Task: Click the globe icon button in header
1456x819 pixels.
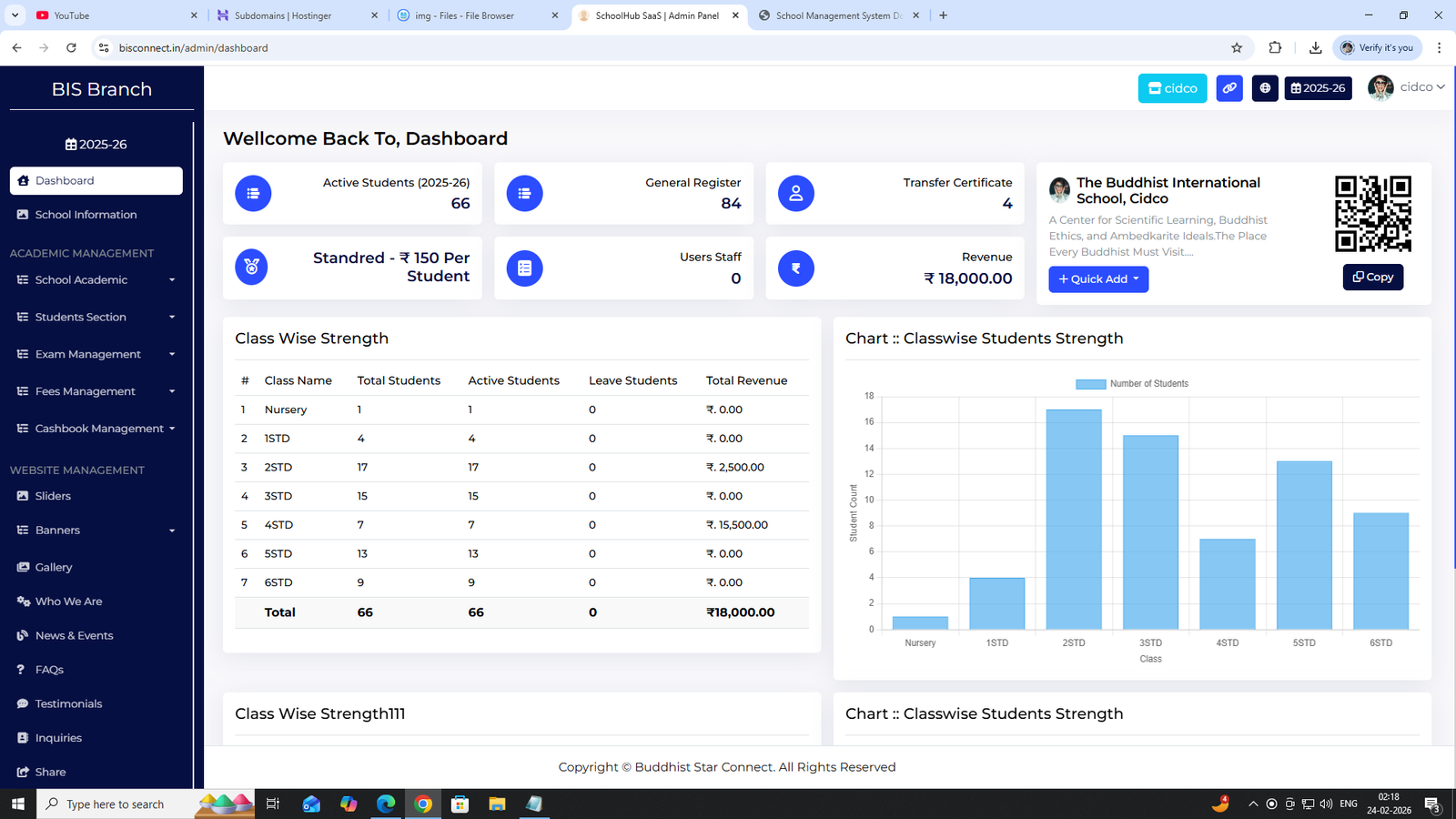Action: [1265, 88]
